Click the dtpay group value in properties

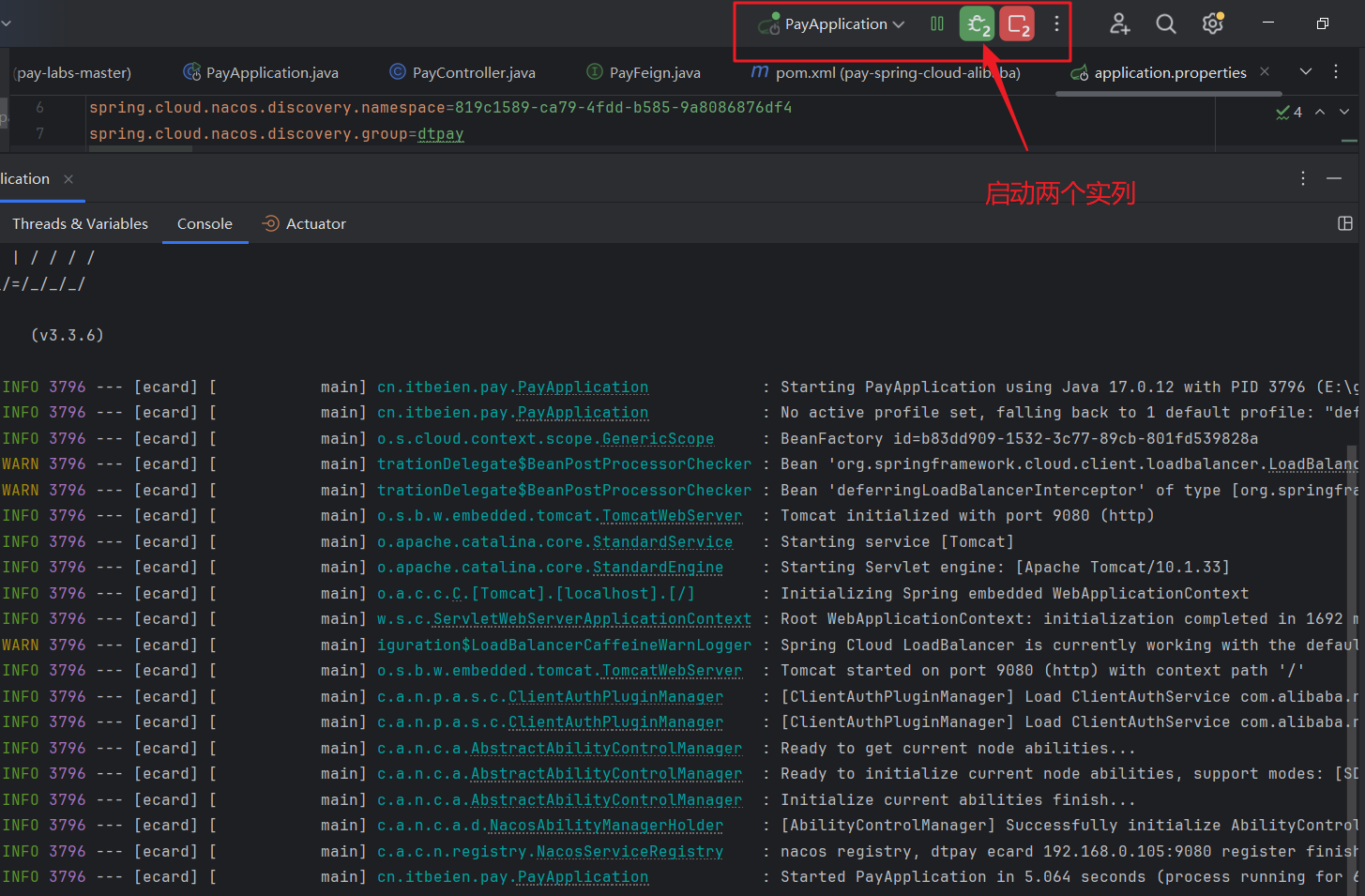click(441, 134)
